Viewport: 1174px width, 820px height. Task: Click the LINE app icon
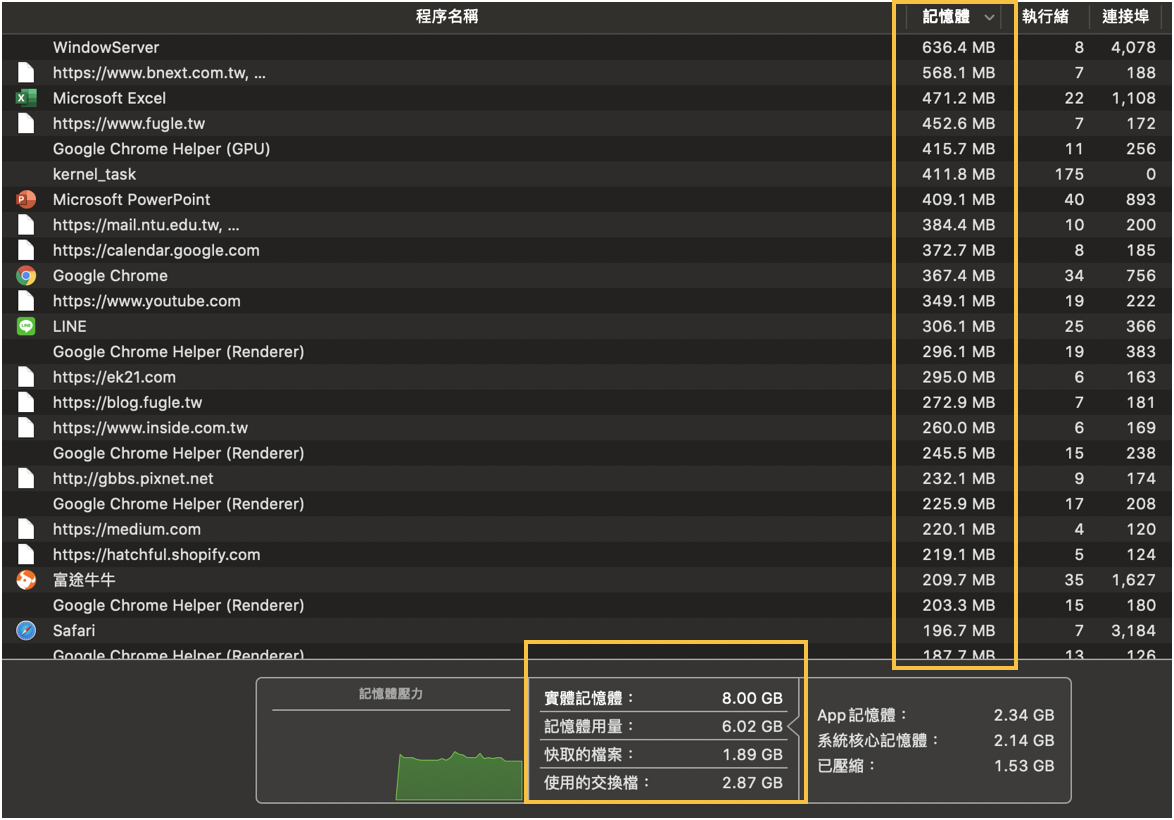tap(26, 327)
